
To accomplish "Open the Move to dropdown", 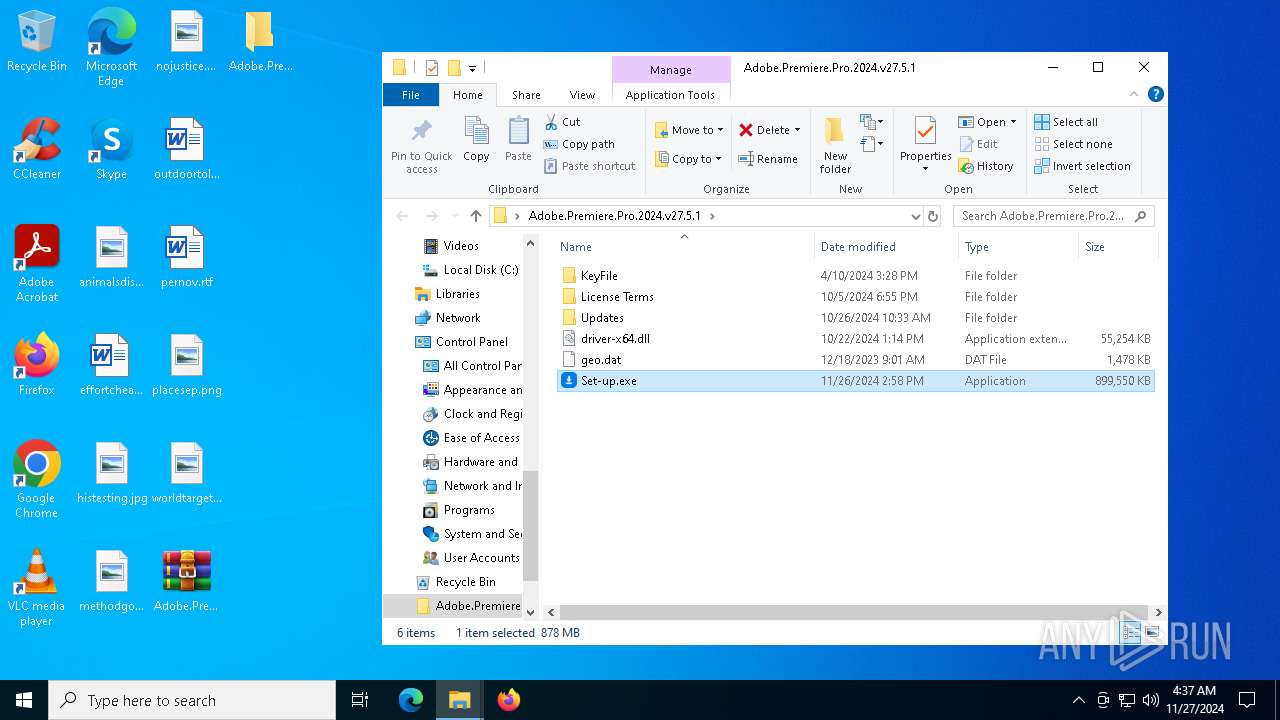I will pyautogui.click(x=689, y=130).
